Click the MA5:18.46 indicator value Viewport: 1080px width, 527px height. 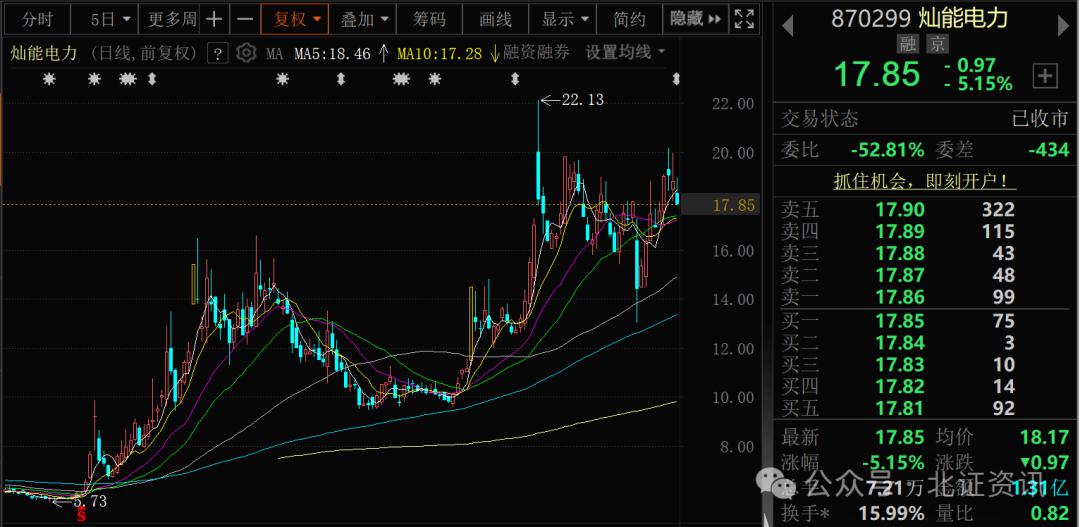[x=332, y=54]
